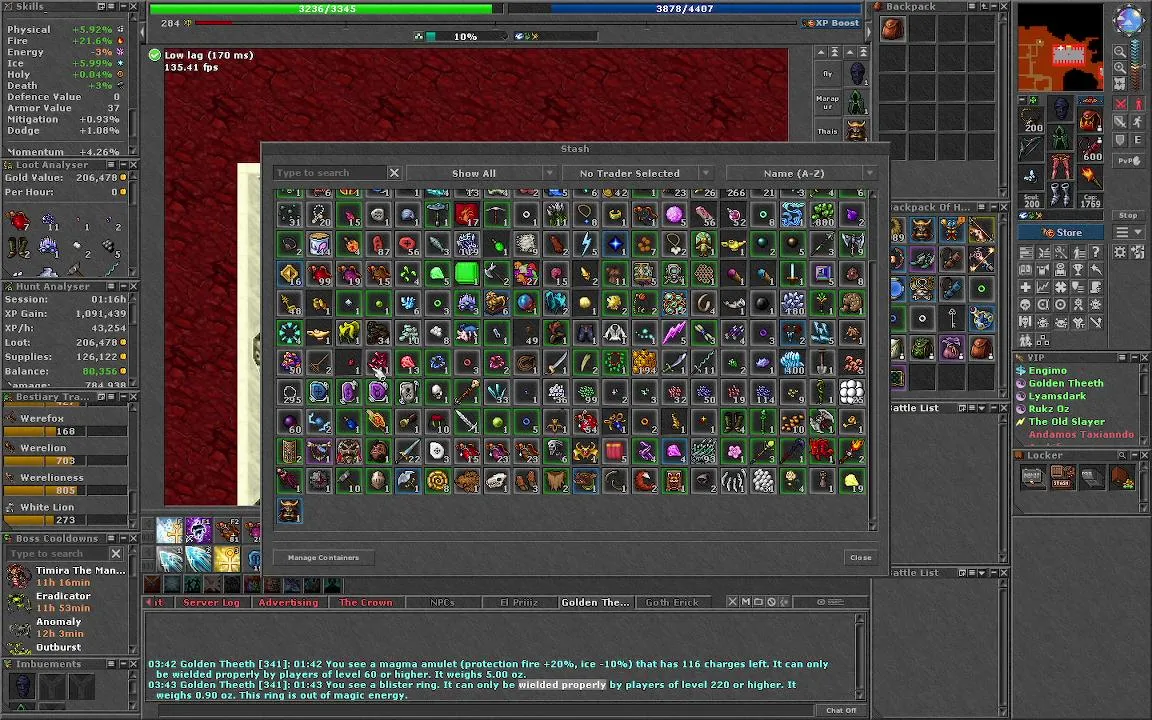Click the Stash Type to search field
1152x720 pixels.
330,173
